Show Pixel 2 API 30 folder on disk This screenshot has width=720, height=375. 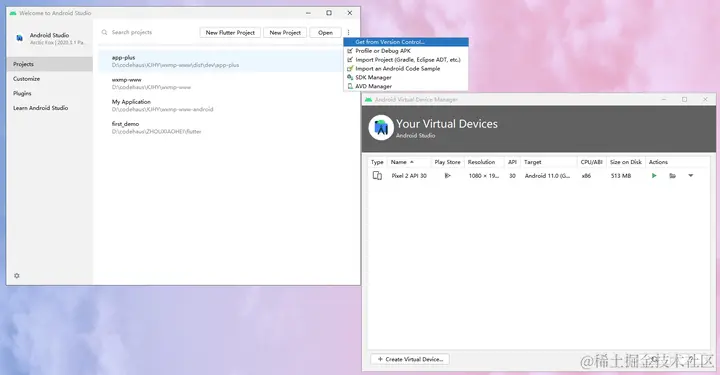tap(672, 176)
